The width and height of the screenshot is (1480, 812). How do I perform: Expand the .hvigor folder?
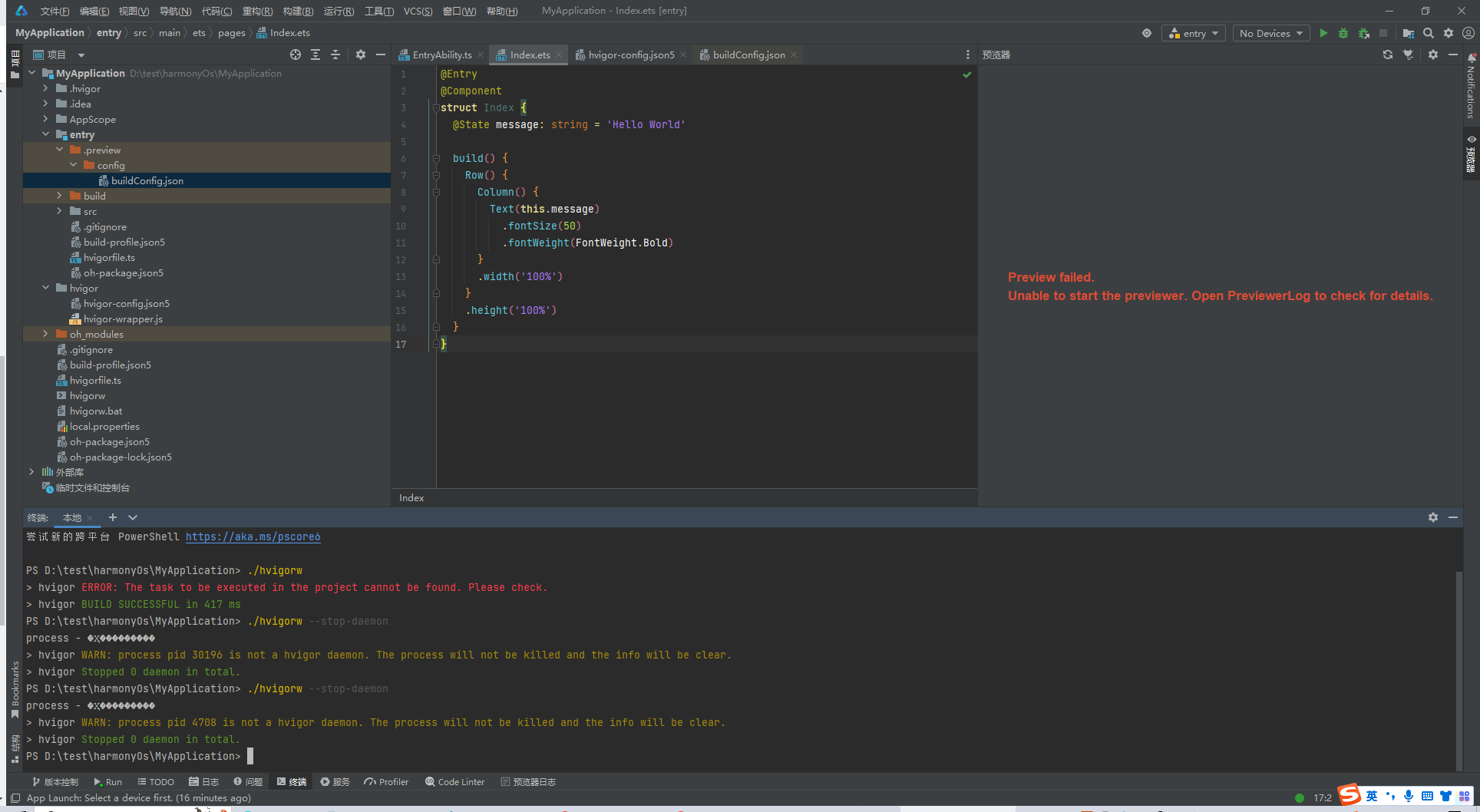[x=45, y=88]
